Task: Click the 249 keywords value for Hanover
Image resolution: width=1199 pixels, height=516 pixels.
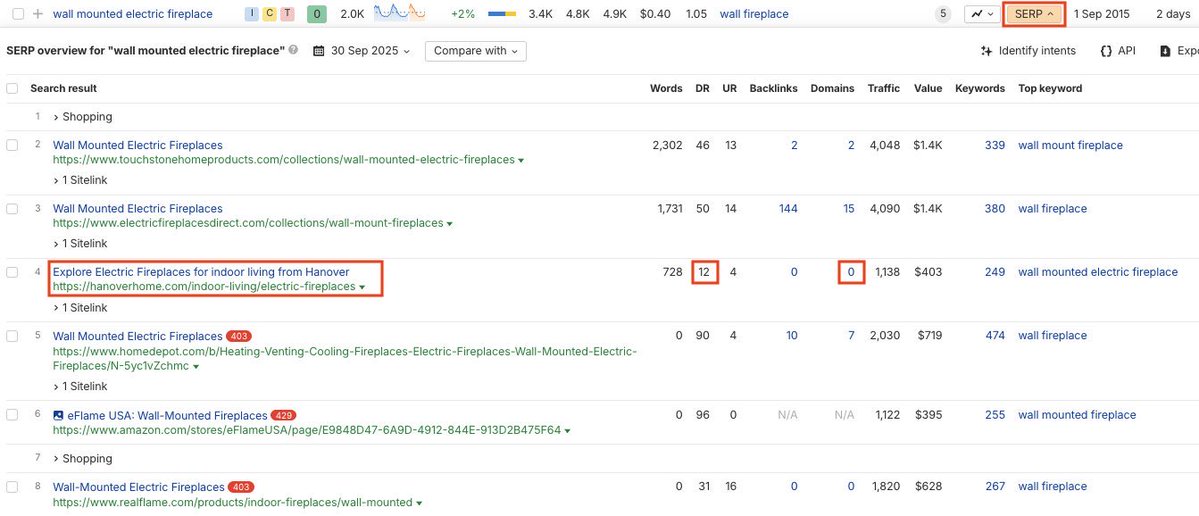Action: pos(995,272)
